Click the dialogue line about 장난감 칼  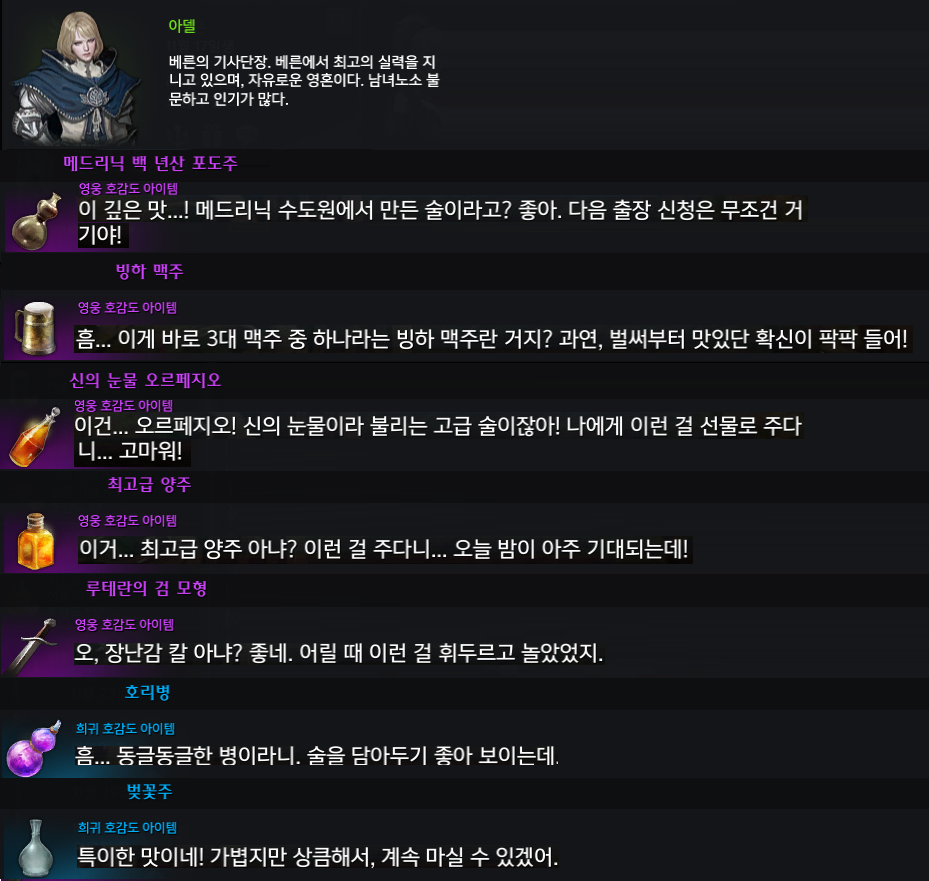338,653
